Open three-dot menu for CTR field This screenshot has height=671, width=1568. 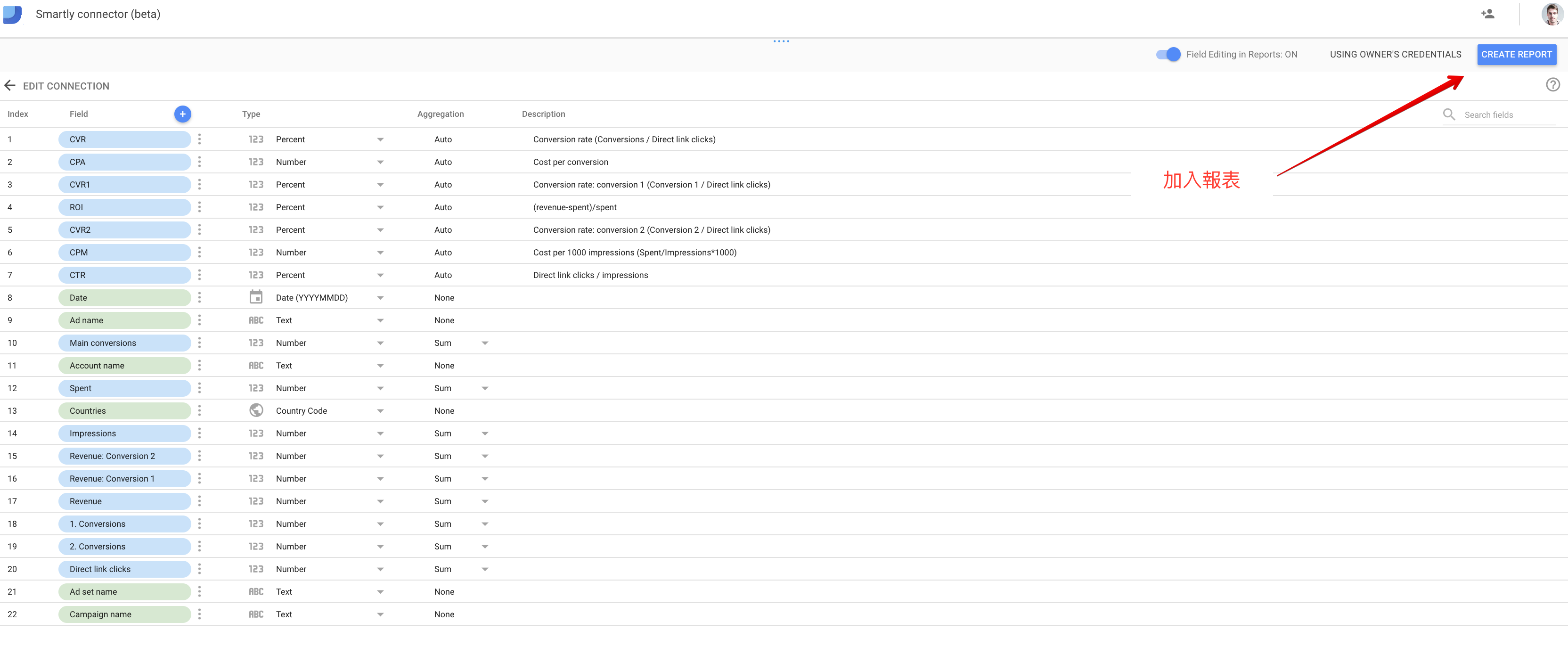point(200,275)
